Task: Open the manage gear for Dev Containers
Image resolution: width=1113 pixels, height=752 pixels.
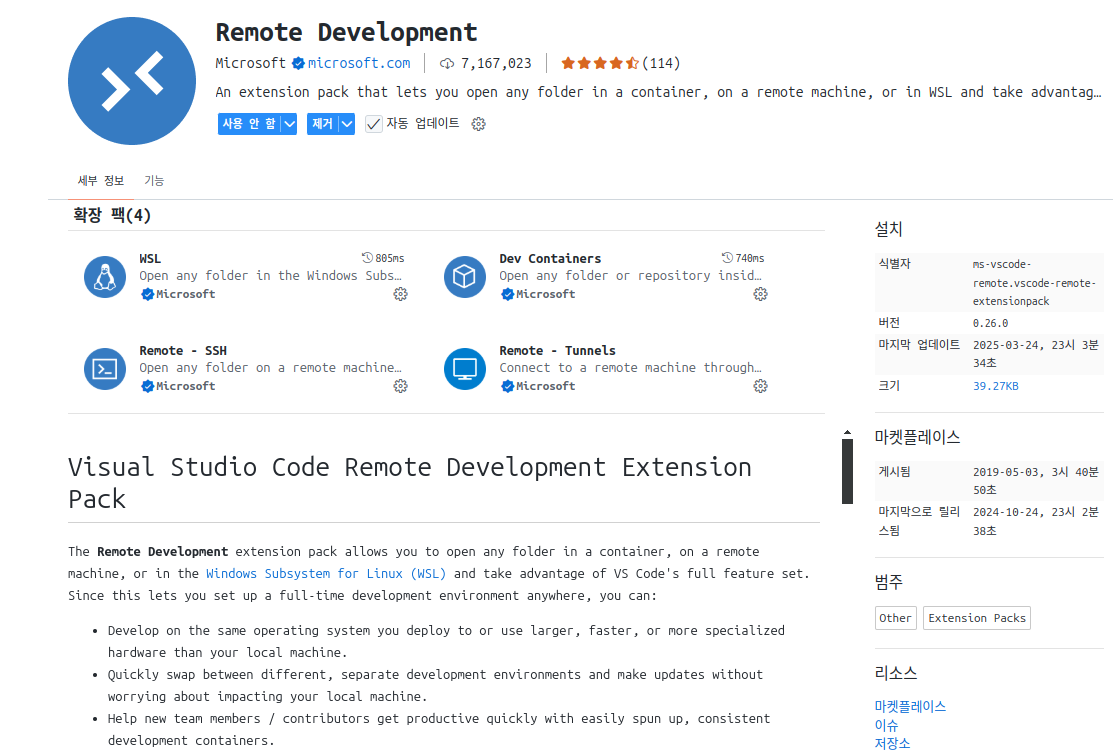Action: (x=760, y=294)
